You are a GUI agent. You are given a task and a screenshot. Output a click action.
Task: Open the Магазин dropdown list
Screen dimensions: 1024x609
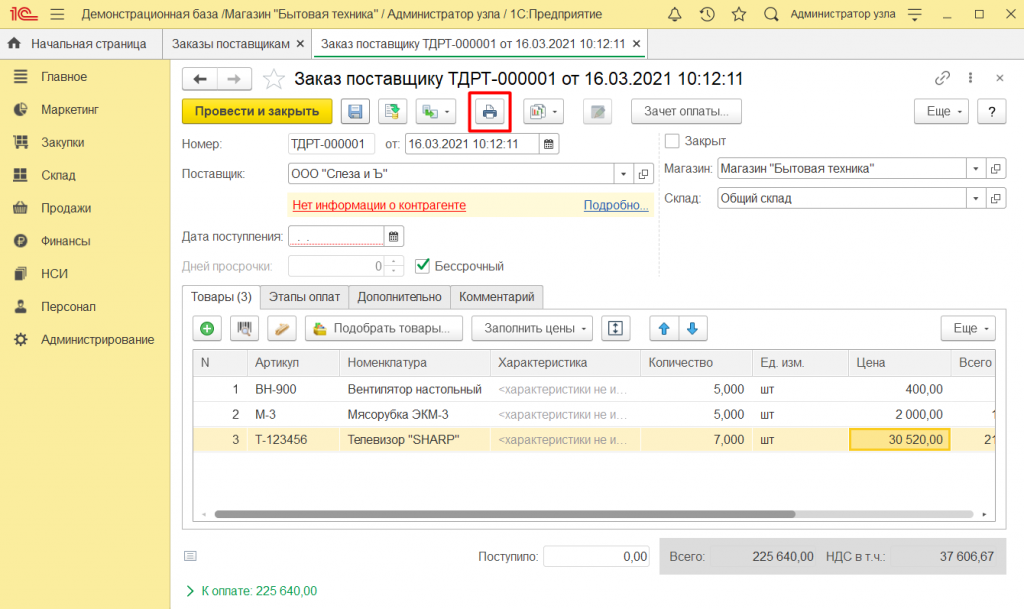(975, 169)
